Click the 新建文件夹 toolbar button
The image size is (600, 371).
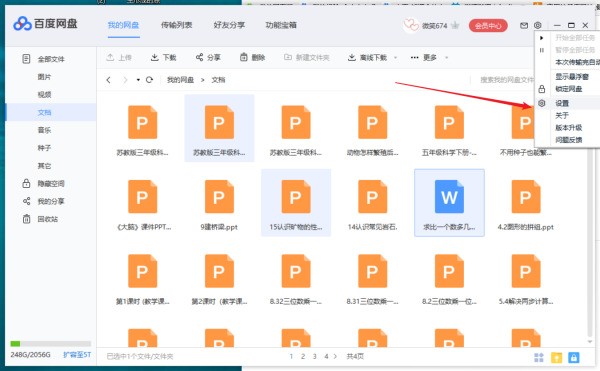coord(307,57)
